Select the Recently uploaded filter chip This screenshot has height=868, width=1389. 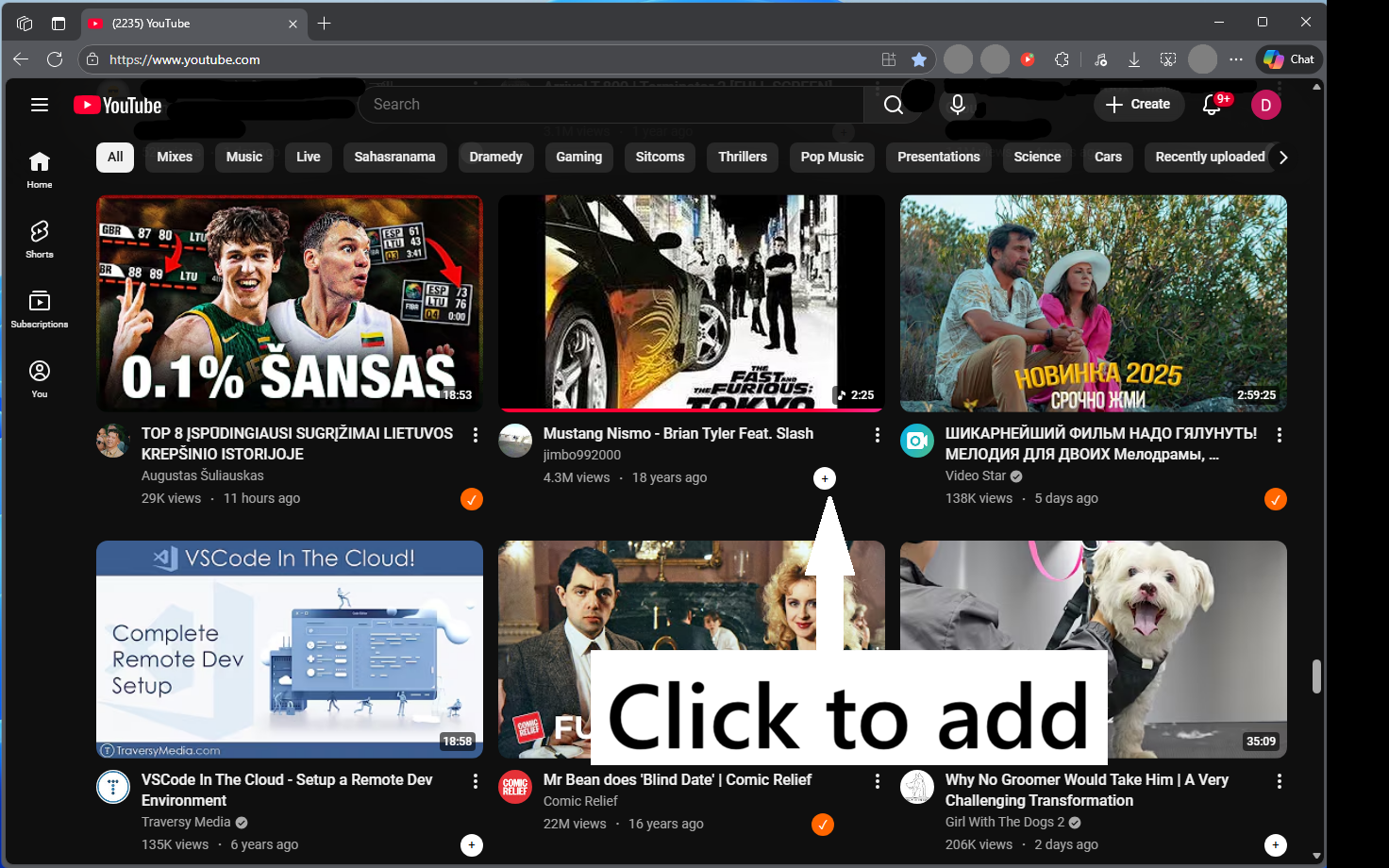pyautogui.click(x=1210, y=158)
